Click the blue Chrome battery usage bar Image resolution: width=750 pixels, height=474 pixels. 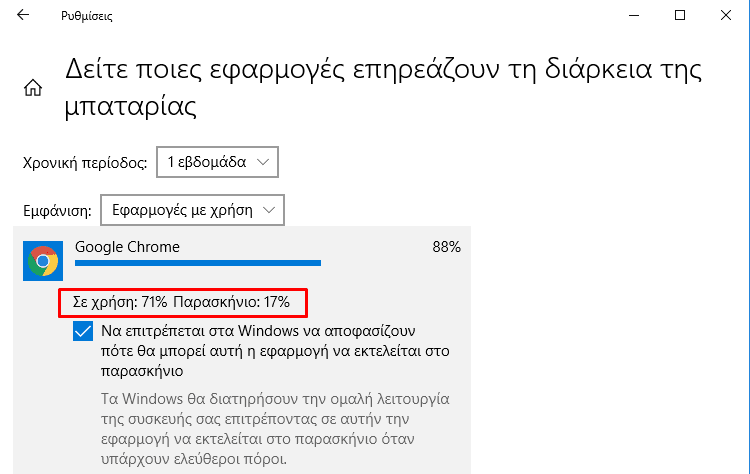(198, 264)
